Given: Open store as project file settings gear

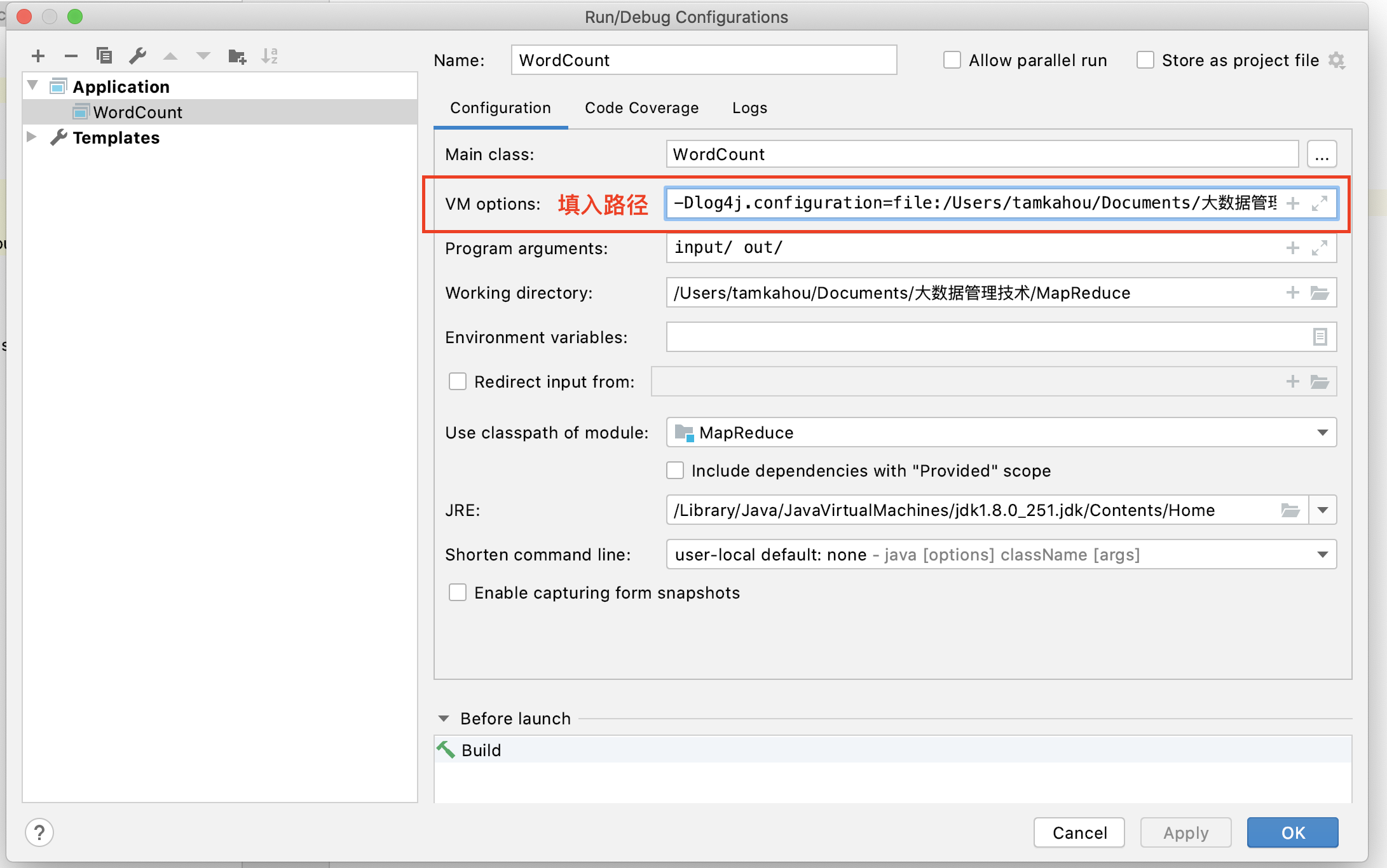Looking at the screenshot, I should point(1337,59).
